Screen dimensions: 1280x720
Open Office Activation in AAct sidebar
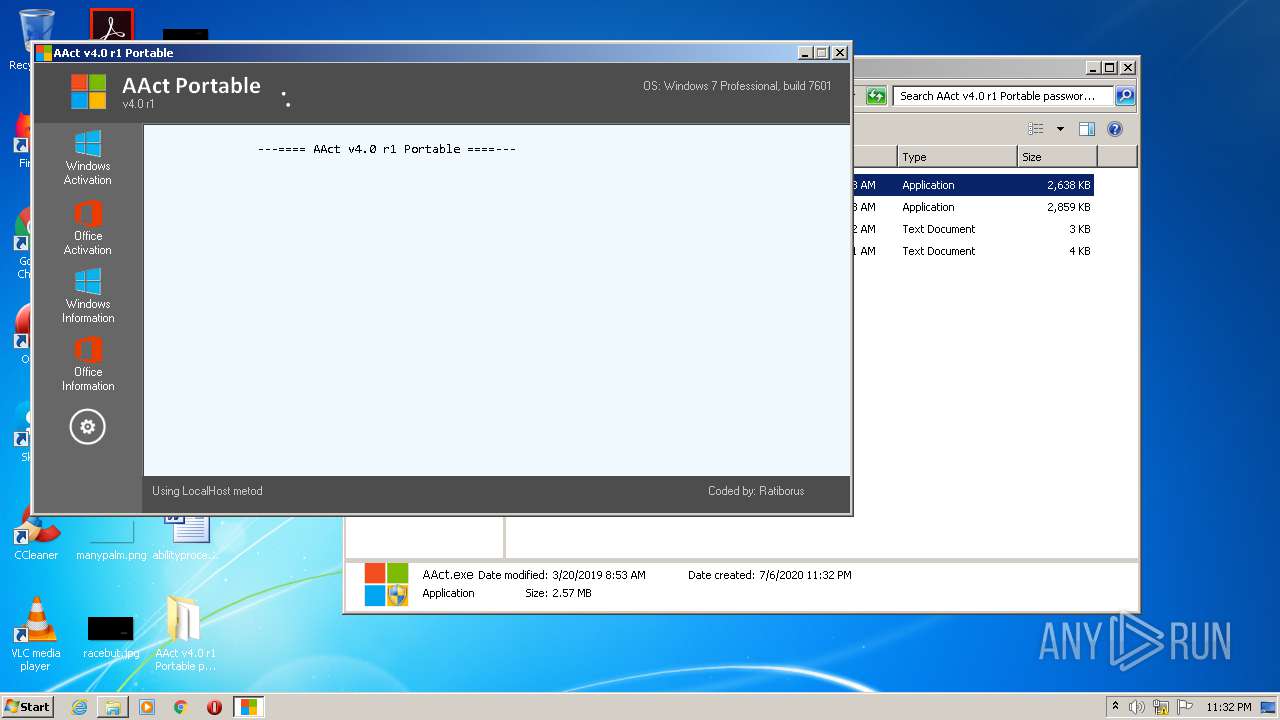tap(88, 228)
